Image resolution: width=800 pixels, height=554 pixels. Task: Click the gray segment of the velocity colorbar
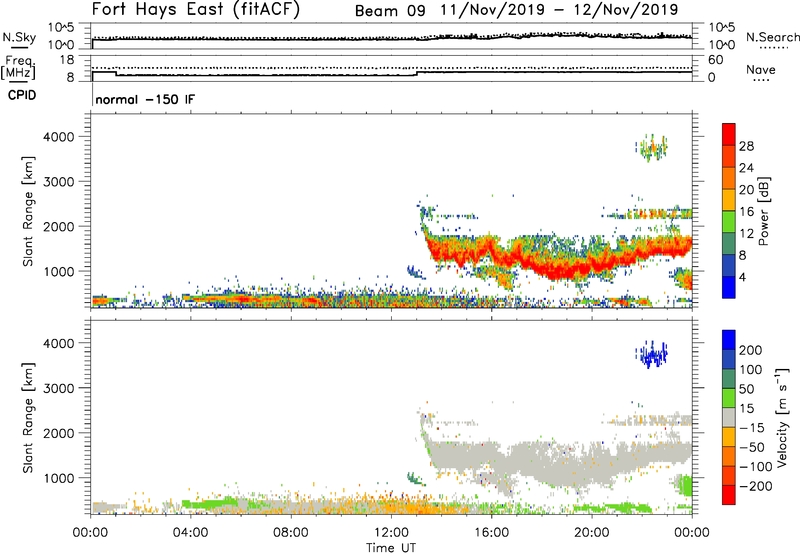[729, 417]
